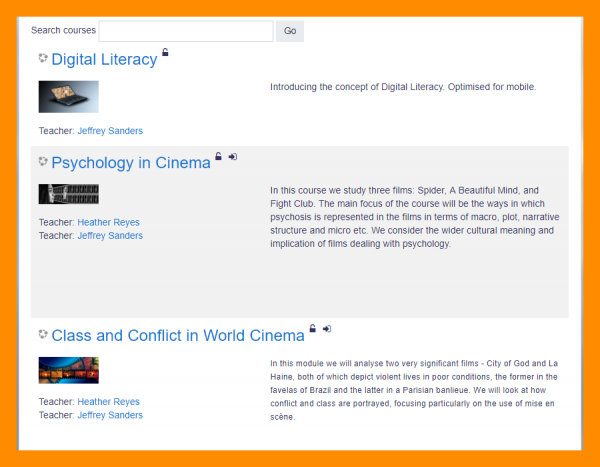Click the course icon beside Psychology in Cinema
This screenshot has width=600, height=467.
[x=43, y=162]
